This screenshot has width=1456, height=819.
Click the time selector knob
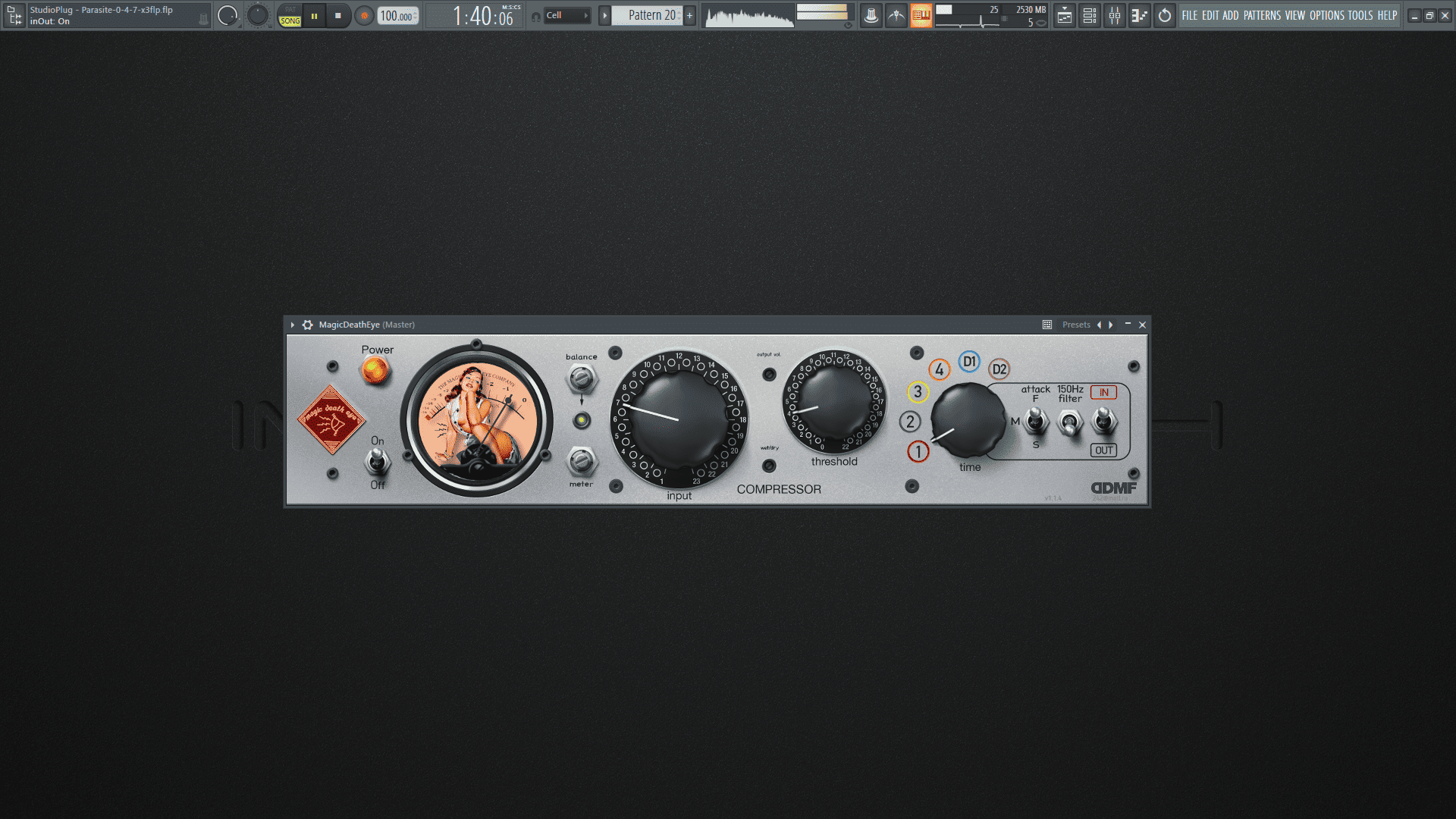(968, 420)
